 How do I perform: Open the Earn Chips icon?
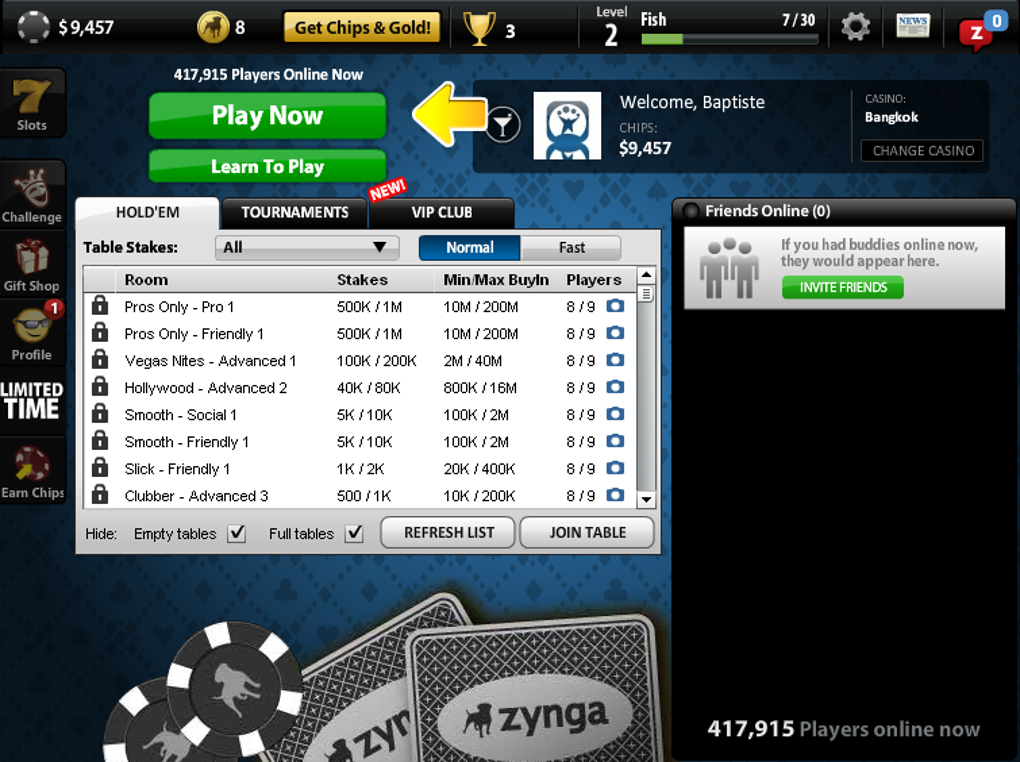[32, 472]
